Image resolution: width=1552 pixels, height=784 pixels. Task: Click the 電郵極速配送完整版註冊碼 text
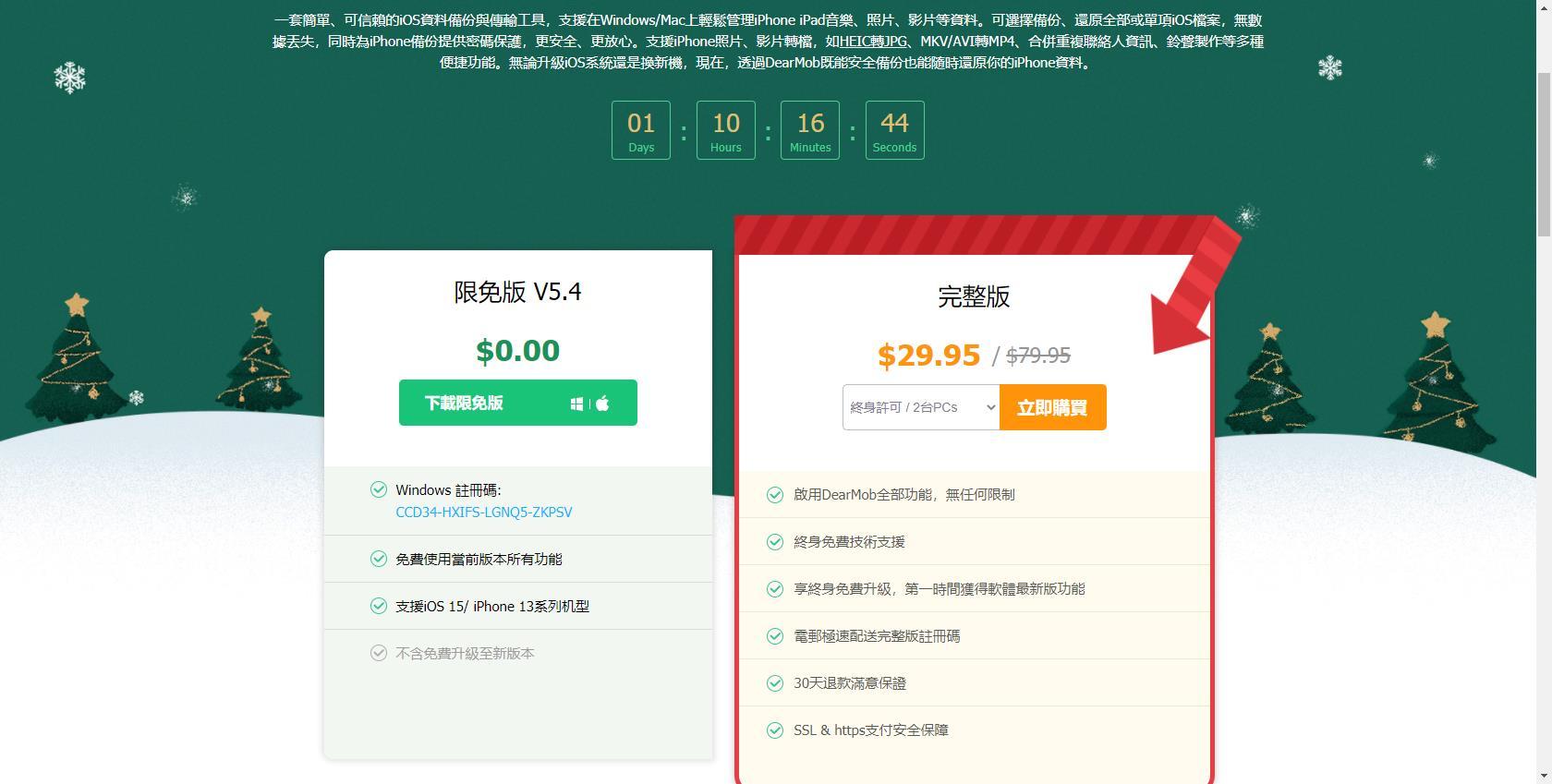click(x=877, y=636)
